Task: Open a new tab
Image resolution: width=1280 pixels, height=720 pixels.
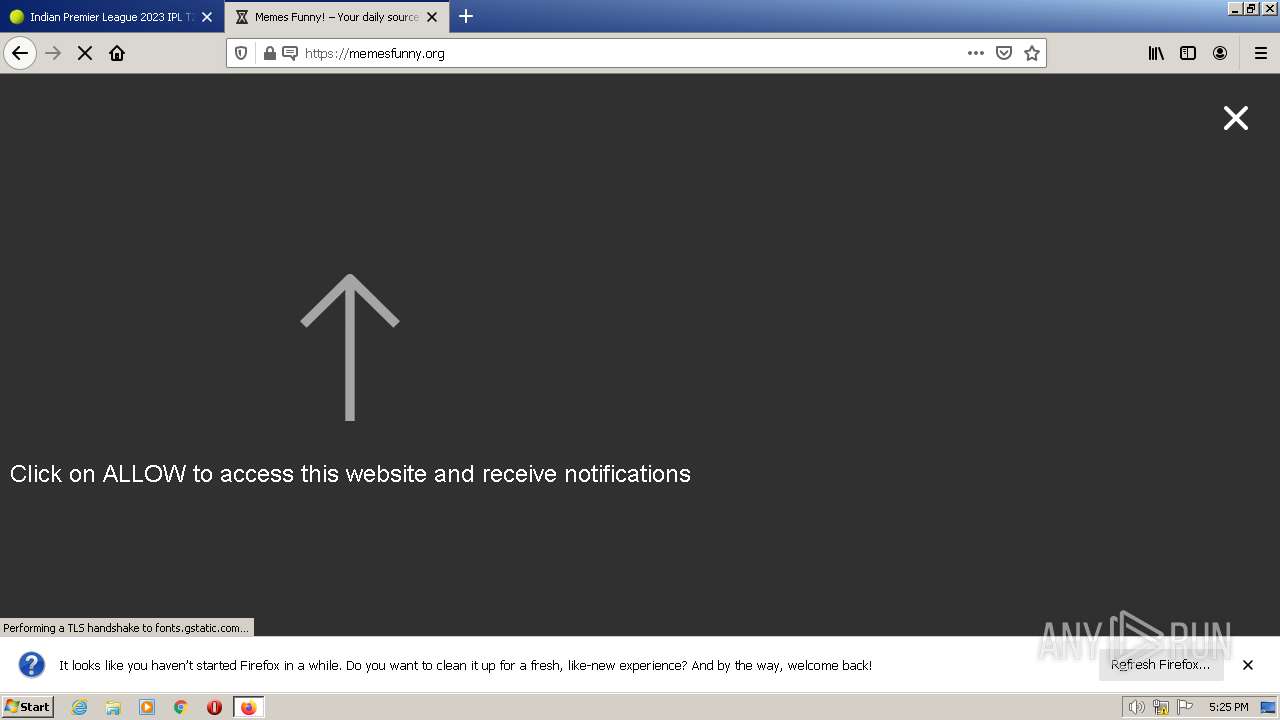Action: coord(466,17)
